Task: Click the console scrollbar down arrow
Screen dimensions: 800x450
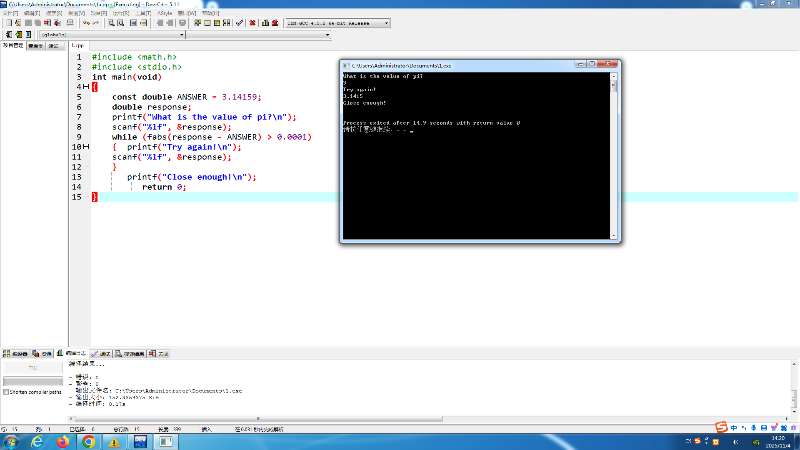Action: pyautogui.click(x=614, y=236)
